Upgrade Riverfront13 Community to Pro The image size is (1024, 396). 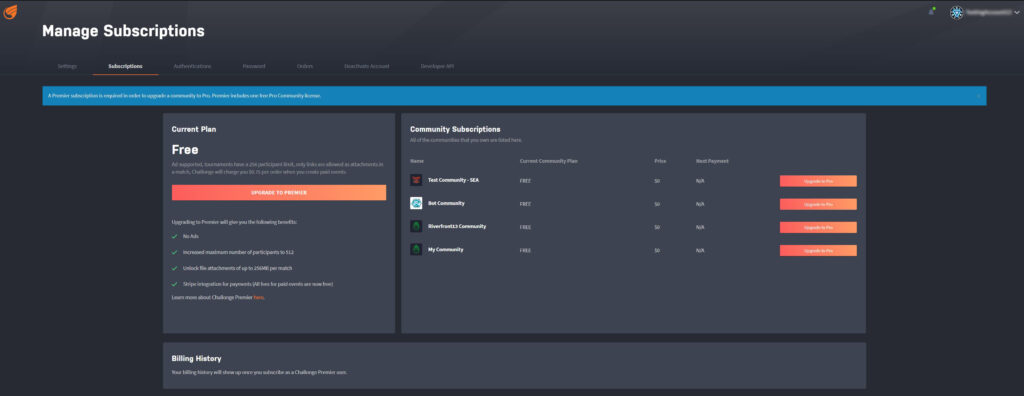(x=818, y=227)
